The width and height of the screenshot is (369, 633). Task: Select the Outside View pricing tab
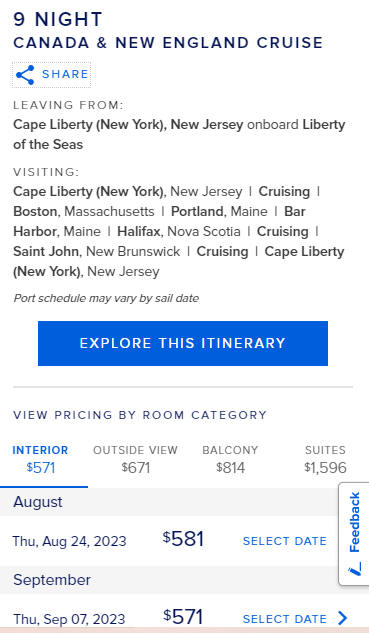[x=135, y=459]
